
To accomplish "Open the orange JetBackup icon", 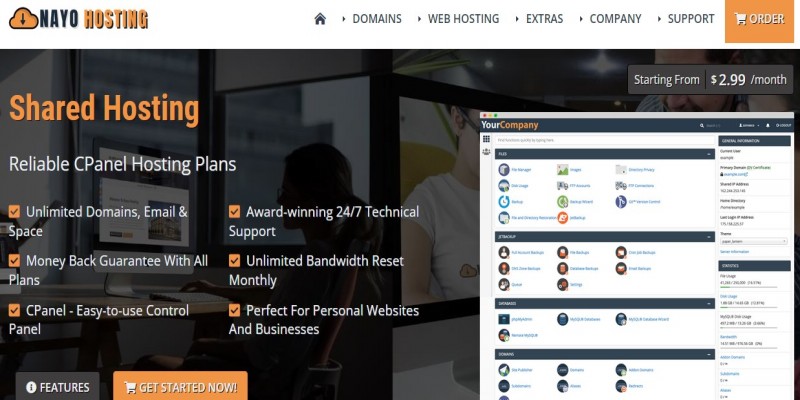I will click(562, 218).
